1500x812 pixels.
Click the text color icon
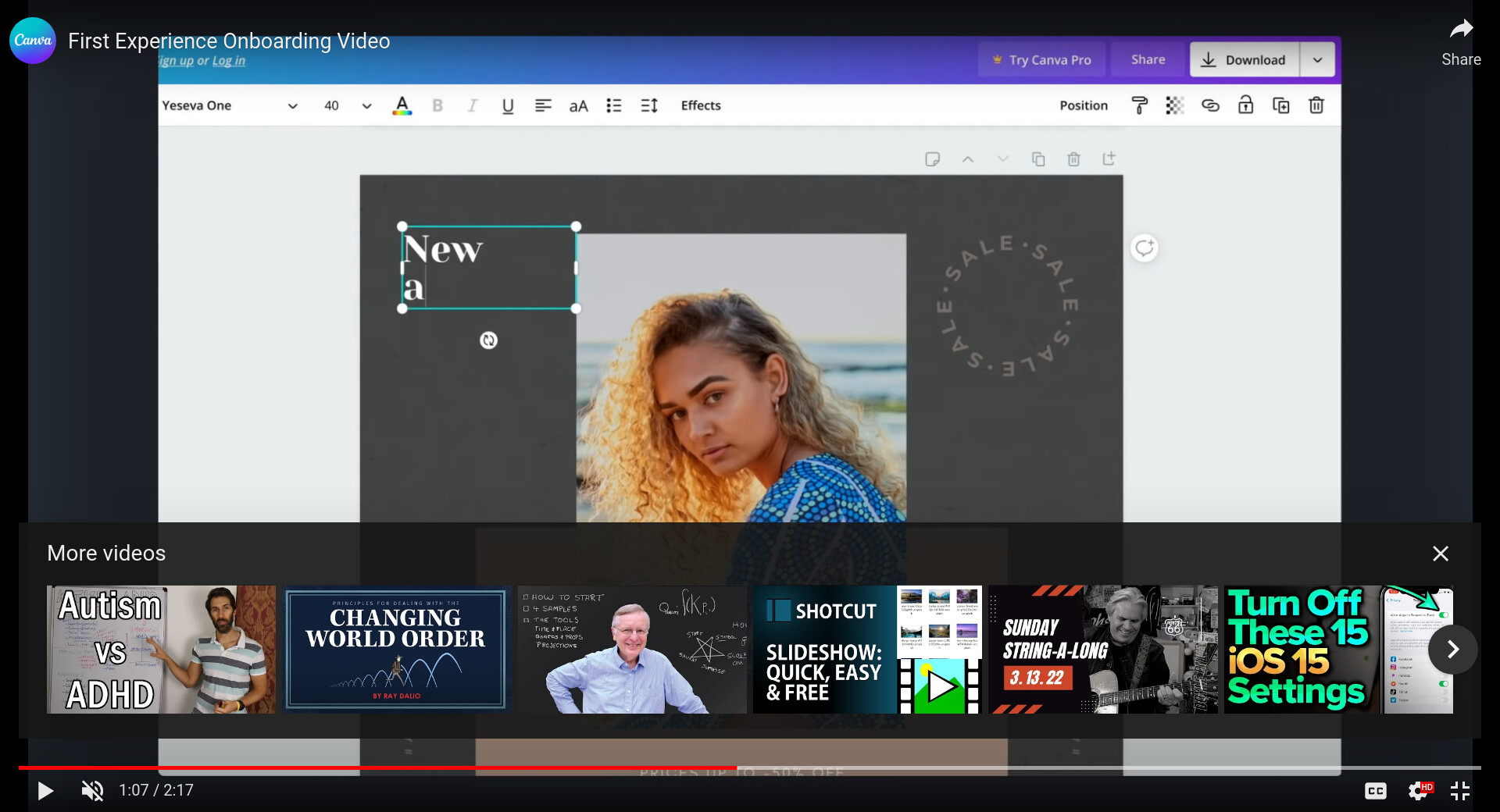[402, 106]
